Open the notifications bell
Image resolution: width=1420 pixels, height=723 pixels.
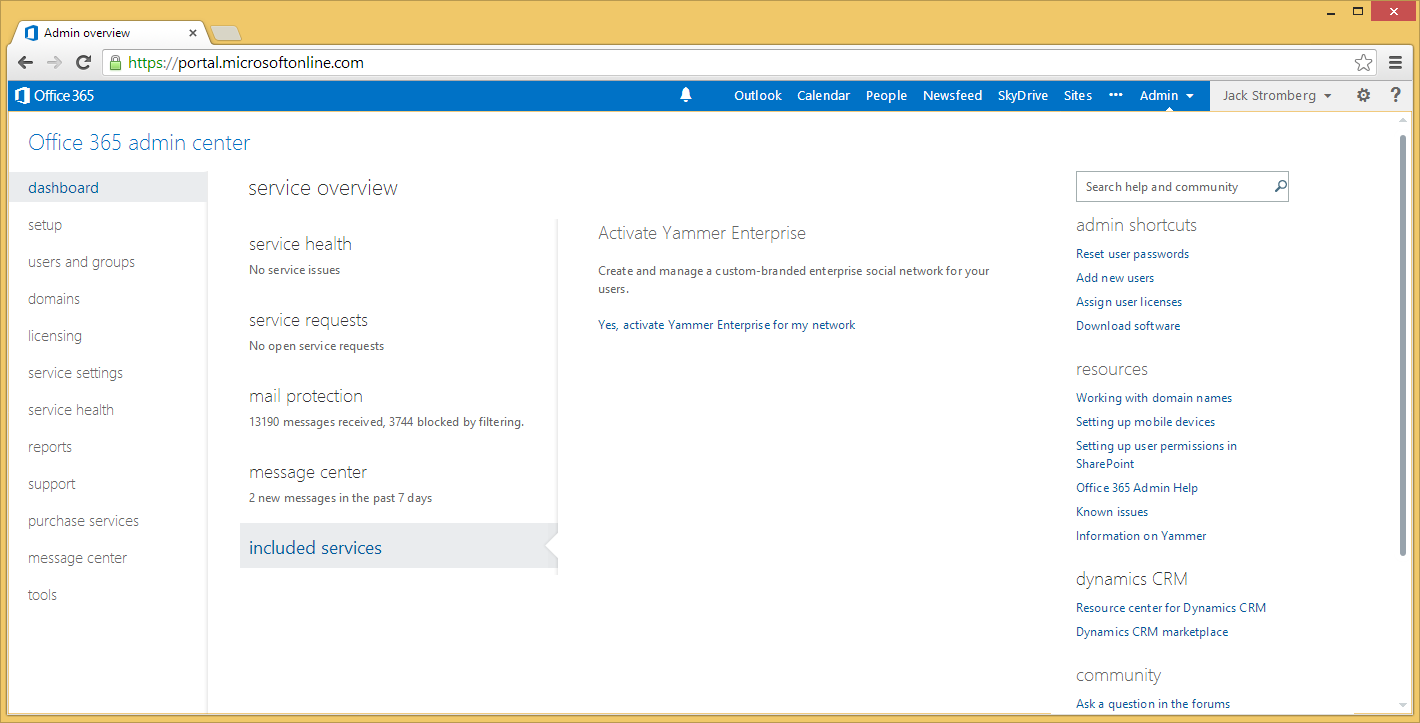click(x=686, y=95)
